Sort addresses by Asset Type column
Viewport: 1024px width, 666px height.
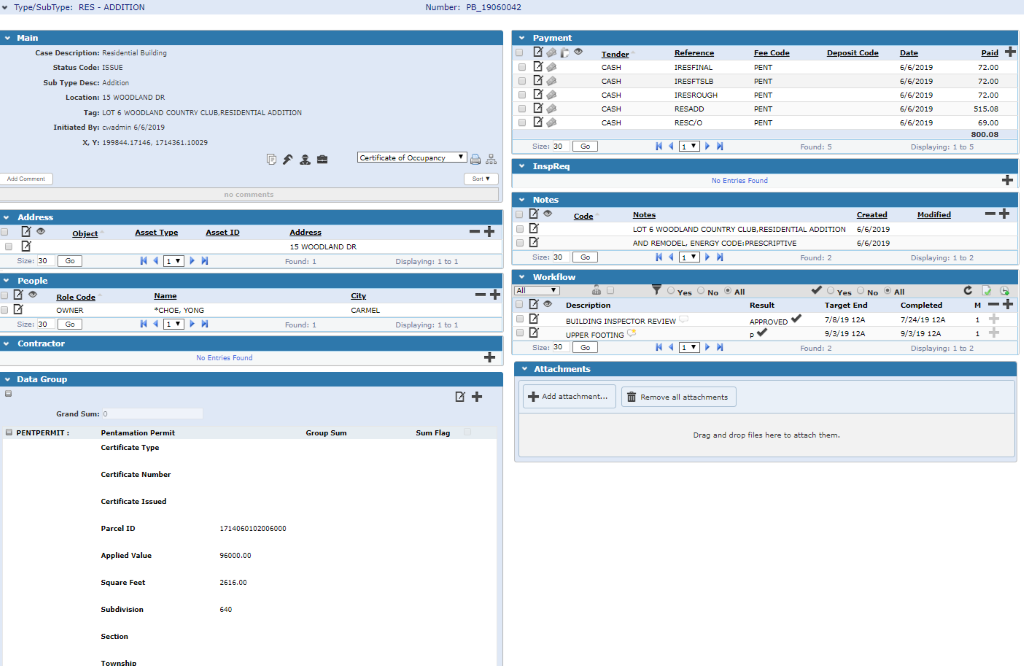tap(156, 232)
